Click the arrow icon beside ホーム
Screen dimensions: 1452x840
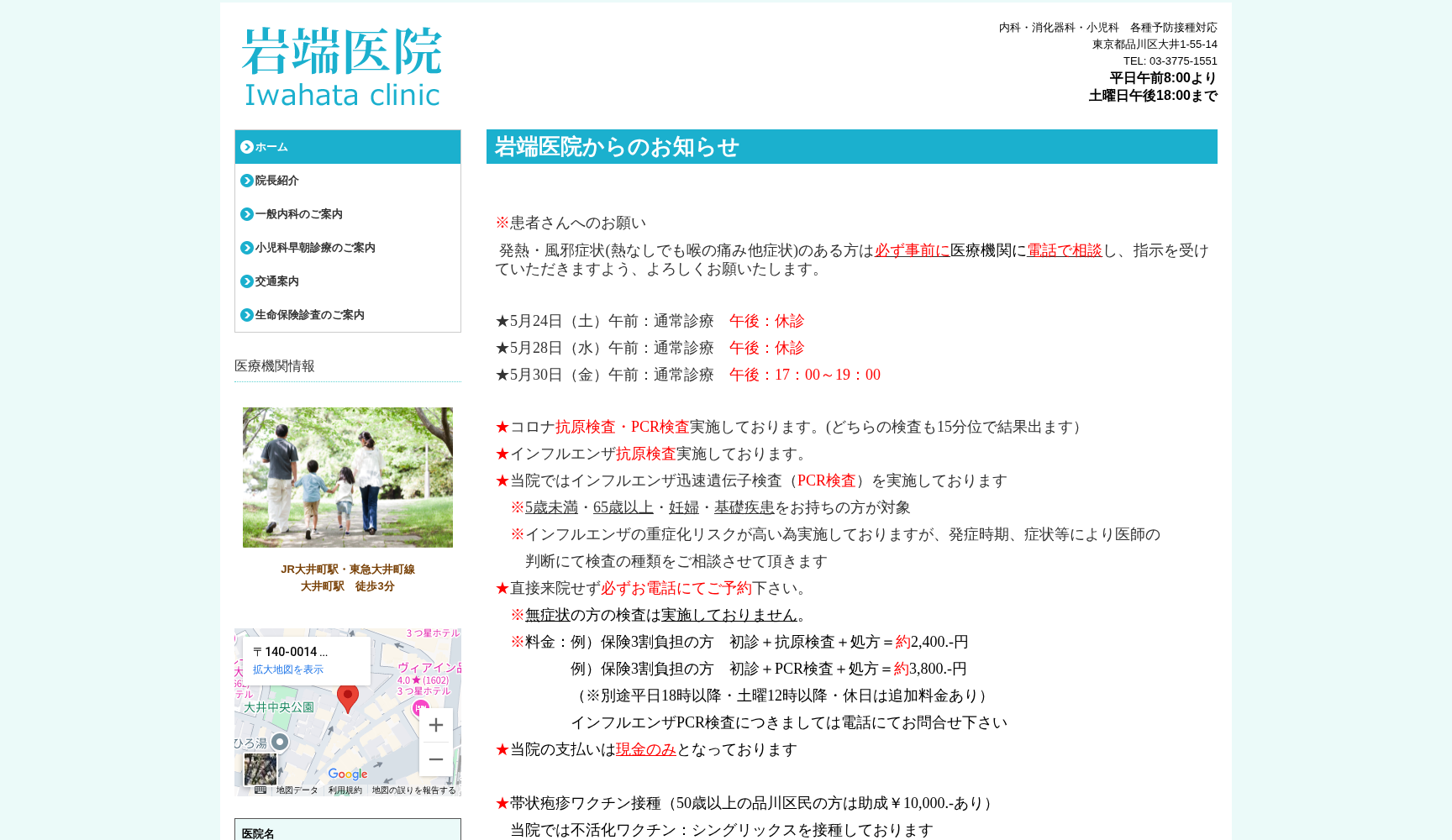(x=246, y=147)
